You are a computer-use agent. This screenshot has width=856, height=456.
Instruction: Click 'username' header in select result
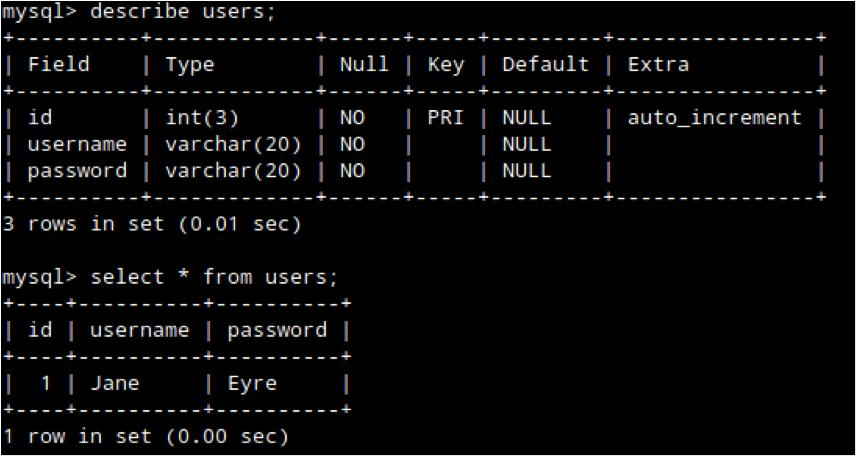(x=139, y=330)
